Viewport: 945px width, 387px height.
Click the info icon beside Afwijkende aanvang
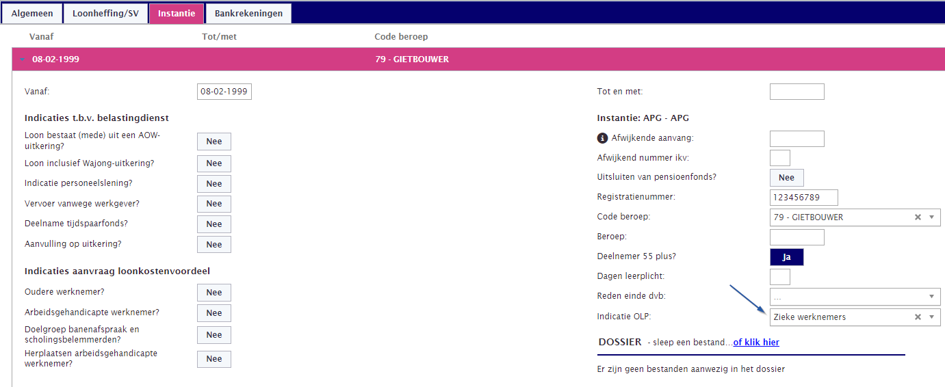(601, 138)
